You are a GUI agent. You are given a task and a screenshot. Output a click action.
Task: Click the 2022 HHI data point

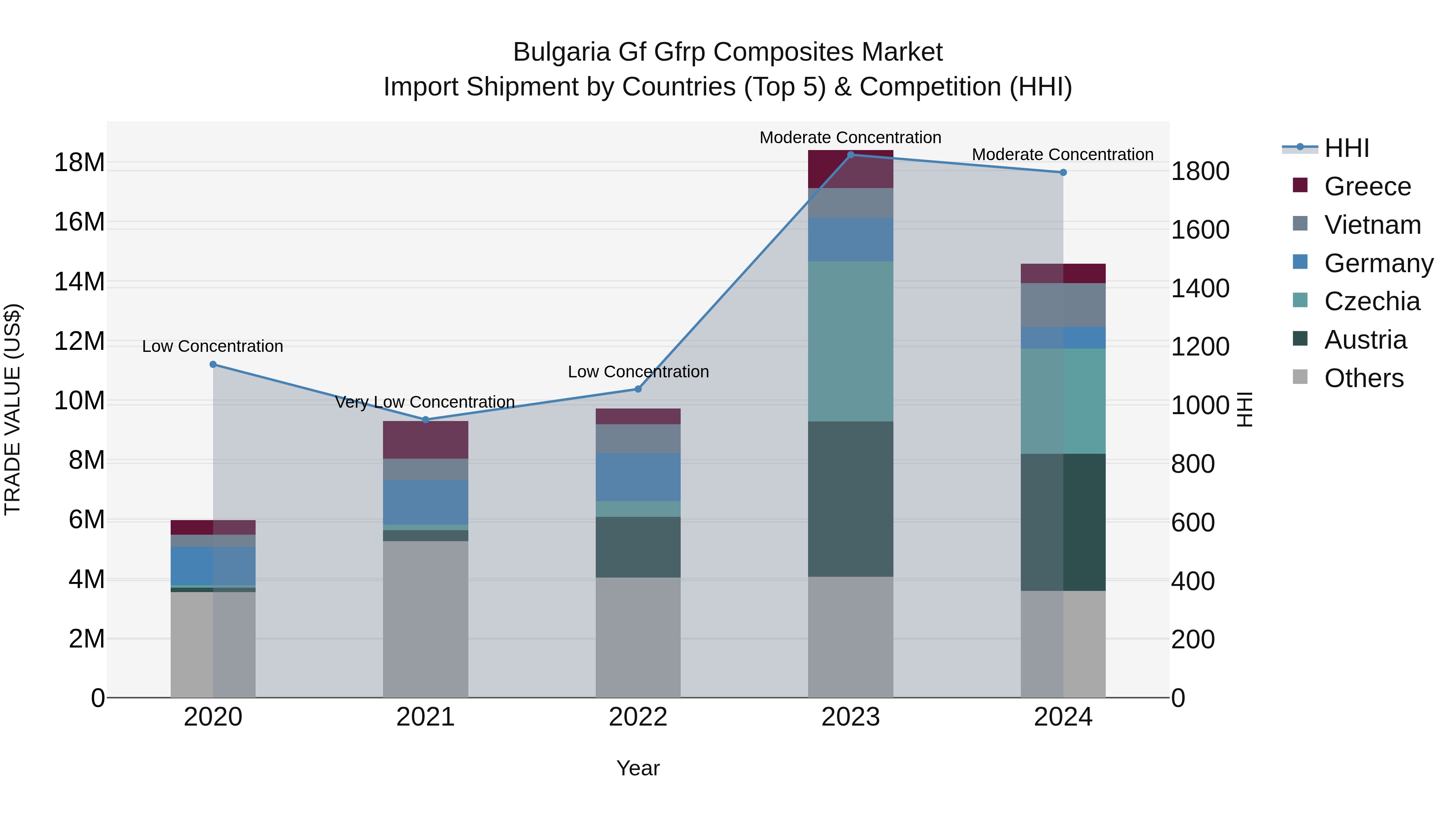click(x=638, y=389)
